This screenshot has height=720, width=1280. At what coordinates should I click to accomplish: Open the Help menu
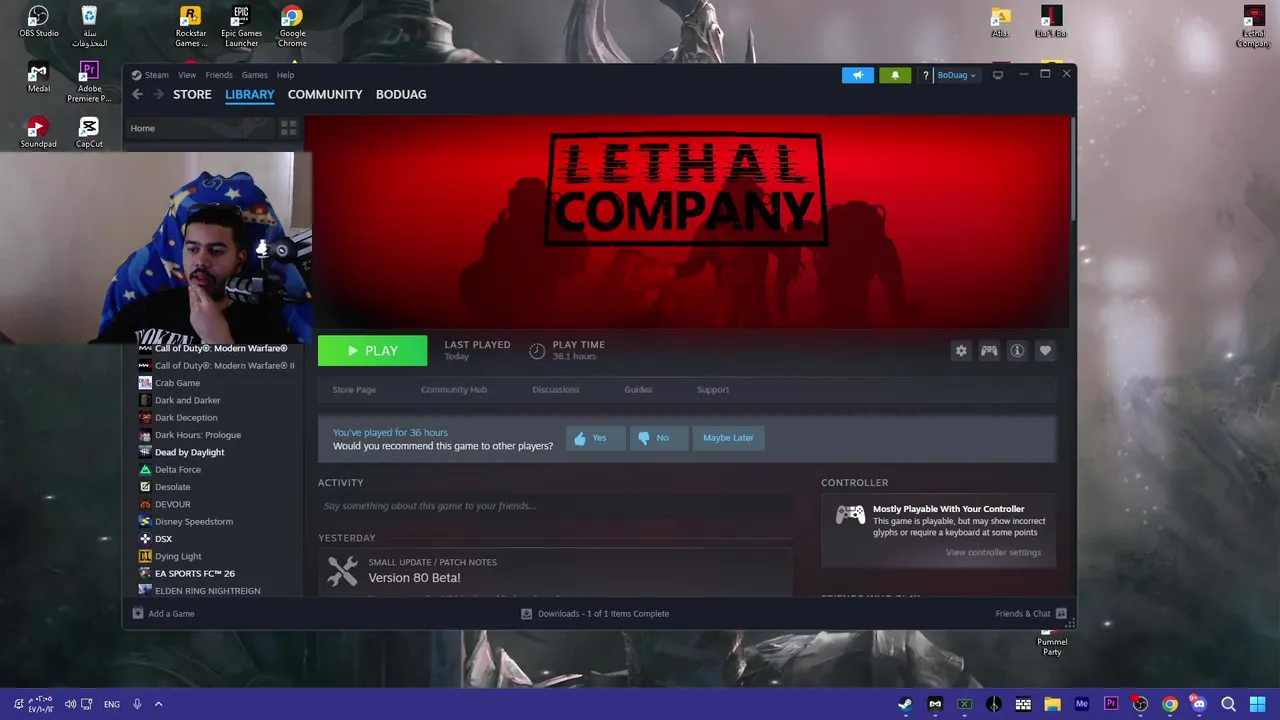pyautogui.click(x=285, y=75)
